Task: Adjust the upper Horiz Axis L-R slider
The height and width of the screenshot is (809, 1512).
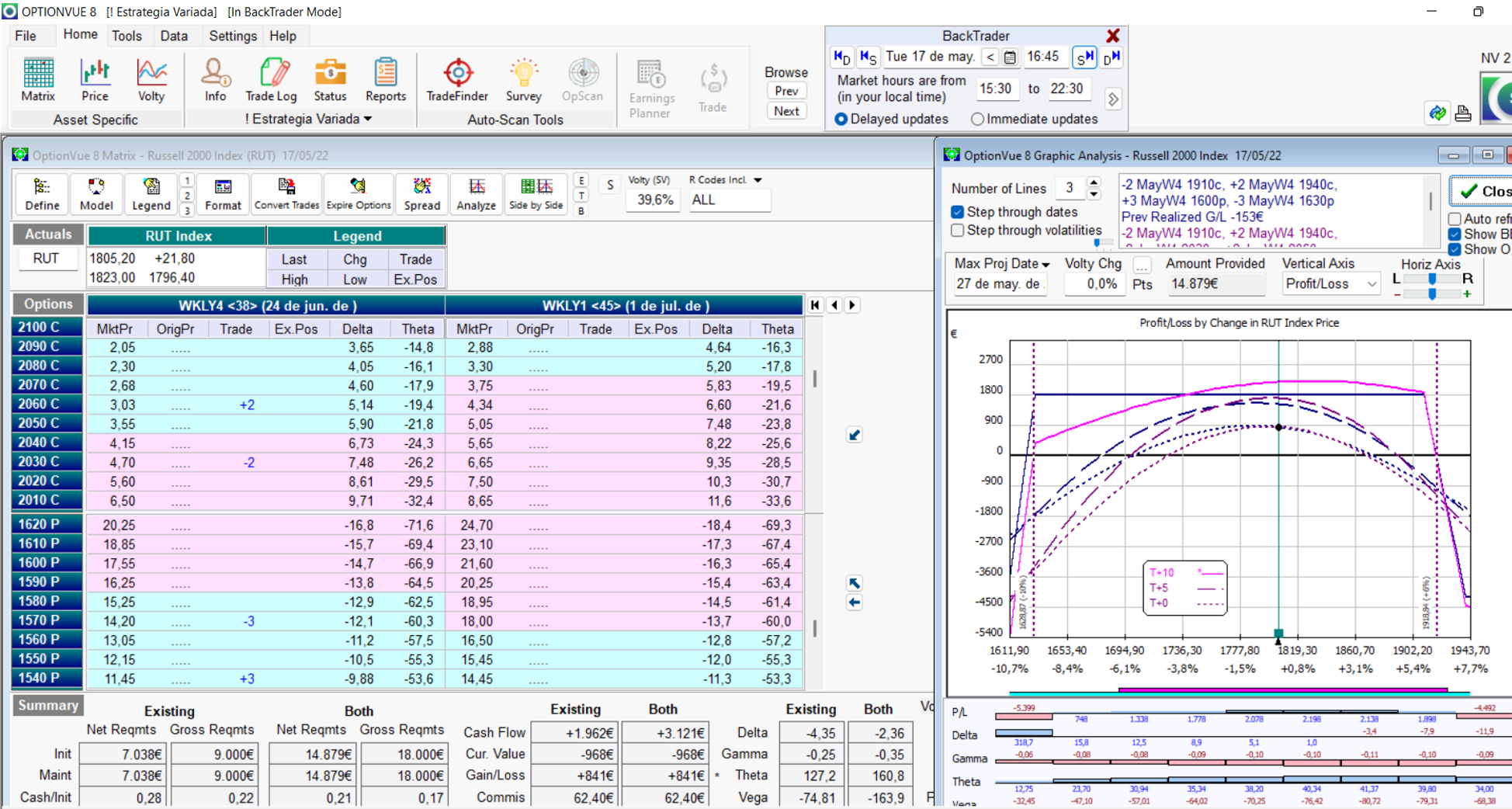Action: coord(1432,279)
